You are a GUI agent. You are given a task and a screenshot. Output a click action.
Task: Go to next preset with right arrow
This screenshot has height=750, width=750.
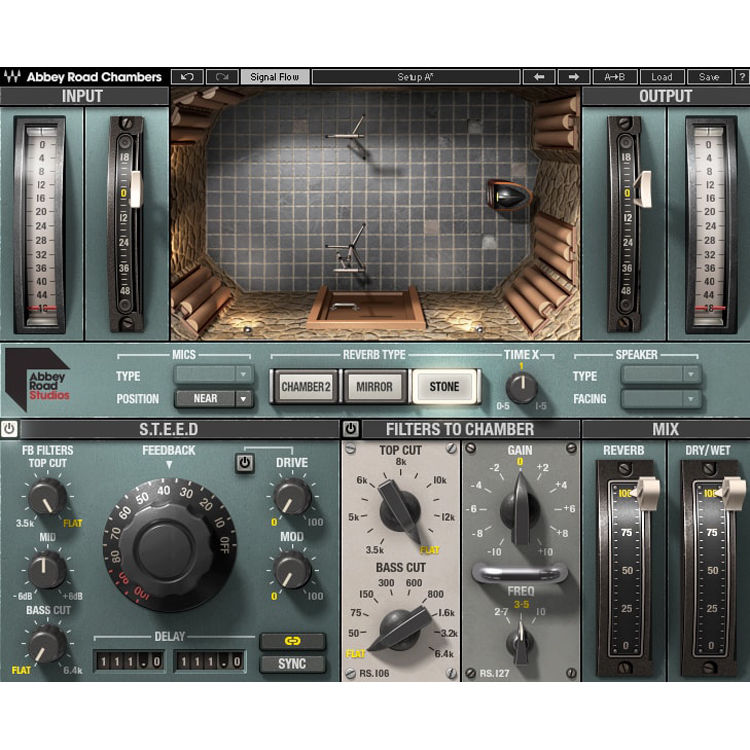[574, 76]
